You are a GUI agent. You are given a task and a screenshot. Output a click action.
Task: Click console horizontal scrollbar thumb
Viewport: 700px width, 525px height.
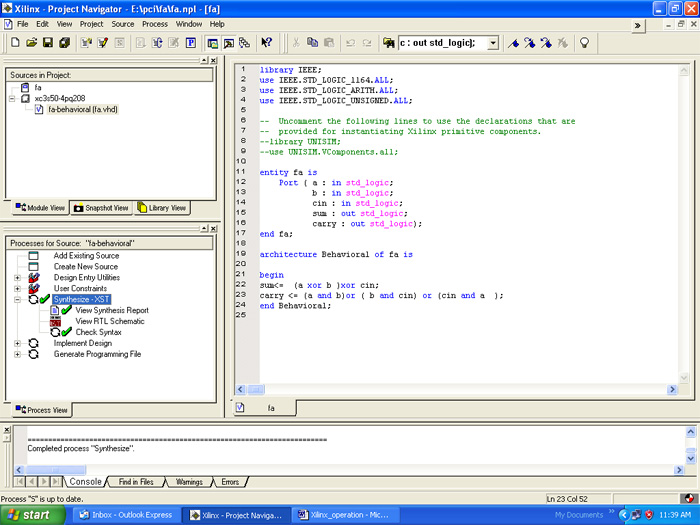[55, 470]
